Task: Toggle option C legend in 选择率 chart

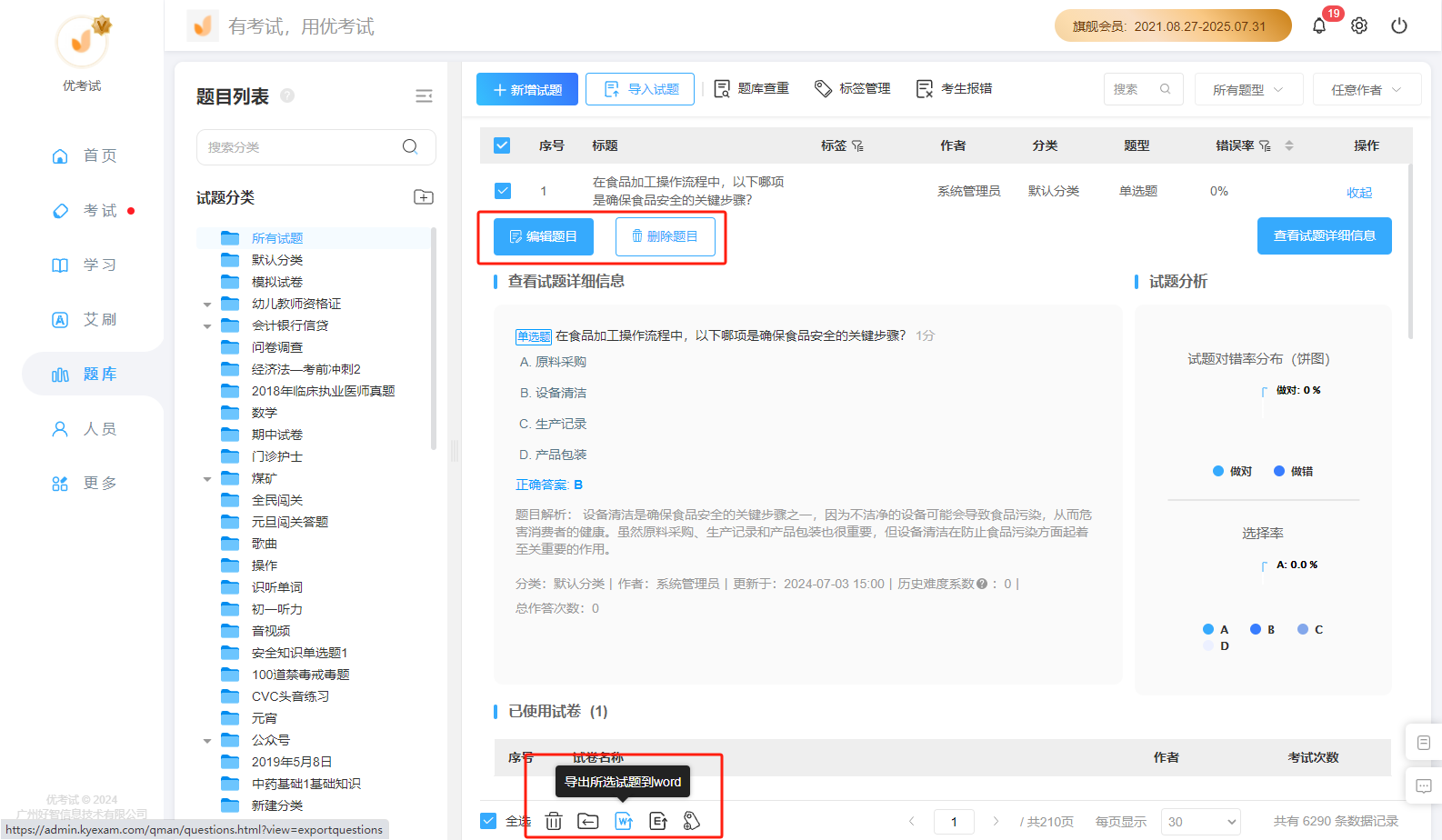Action: coord(1310,629)
